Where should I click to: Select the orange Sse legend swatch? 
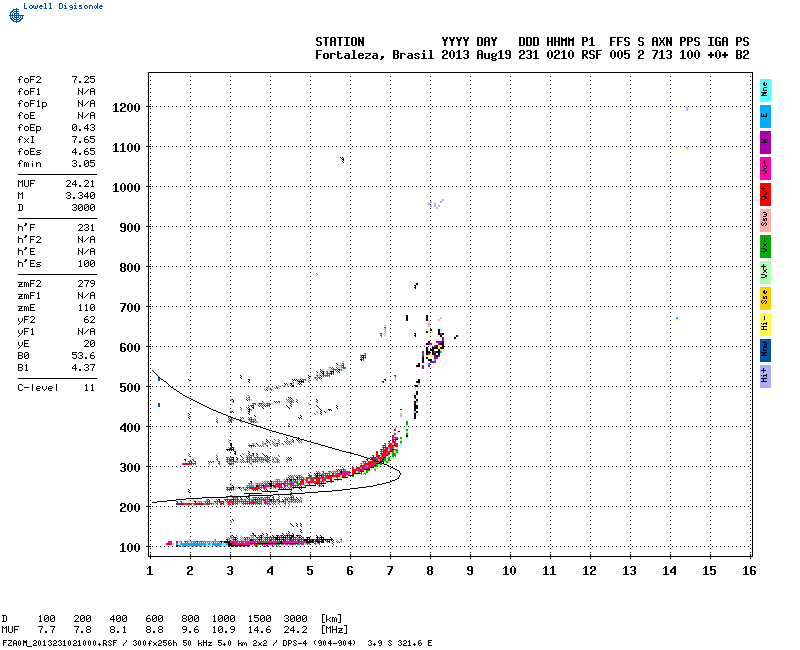(765, 298)
